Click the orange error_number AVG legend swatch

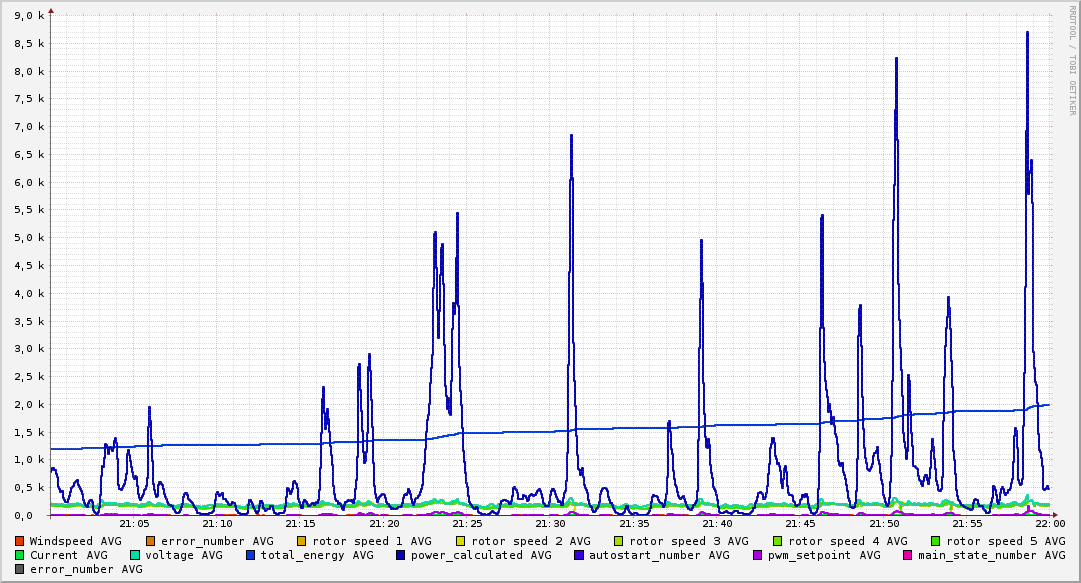[150, 542]
